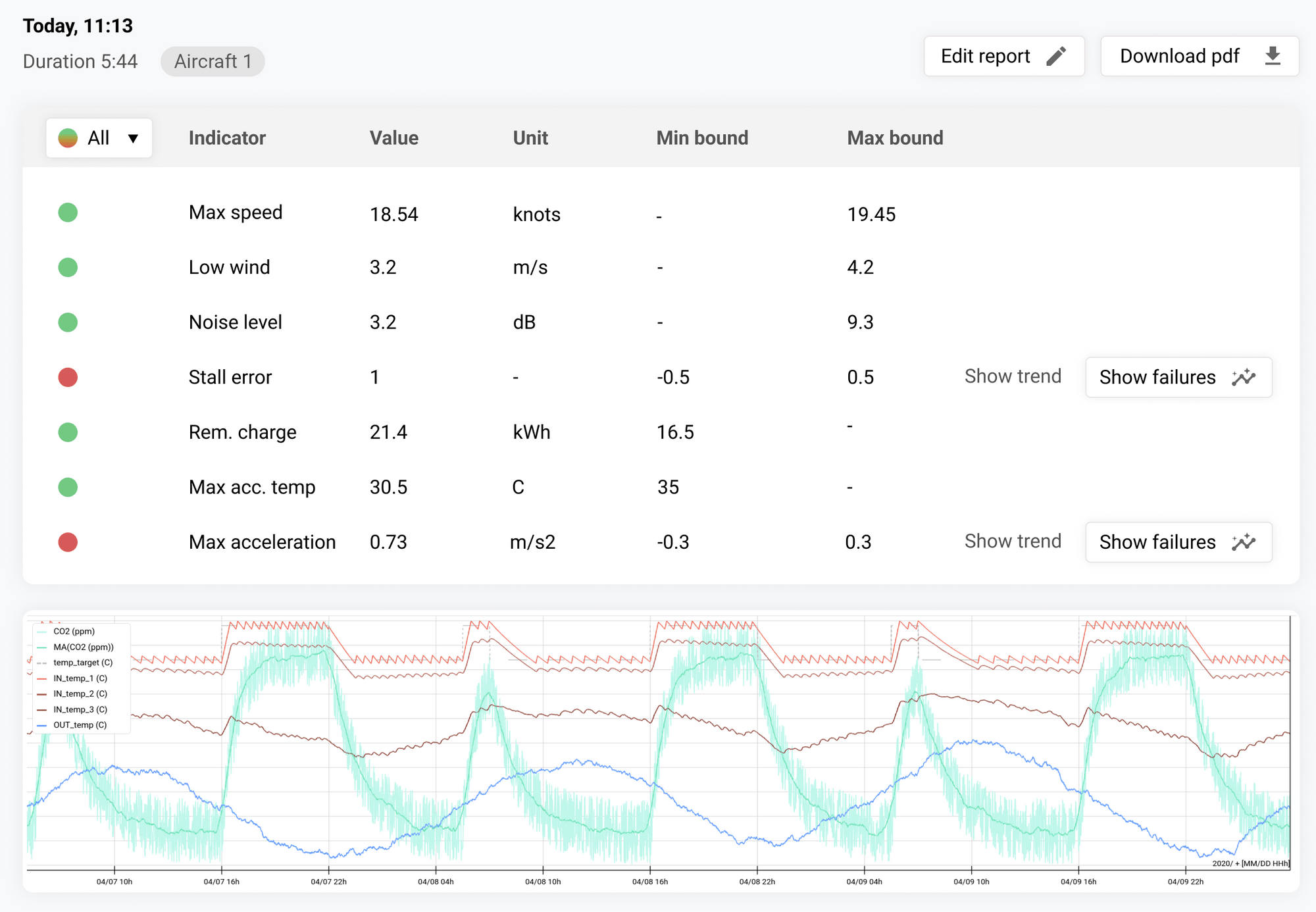Click the Low wind indicator row
1316x912 pixels.
tap(229, 267)
